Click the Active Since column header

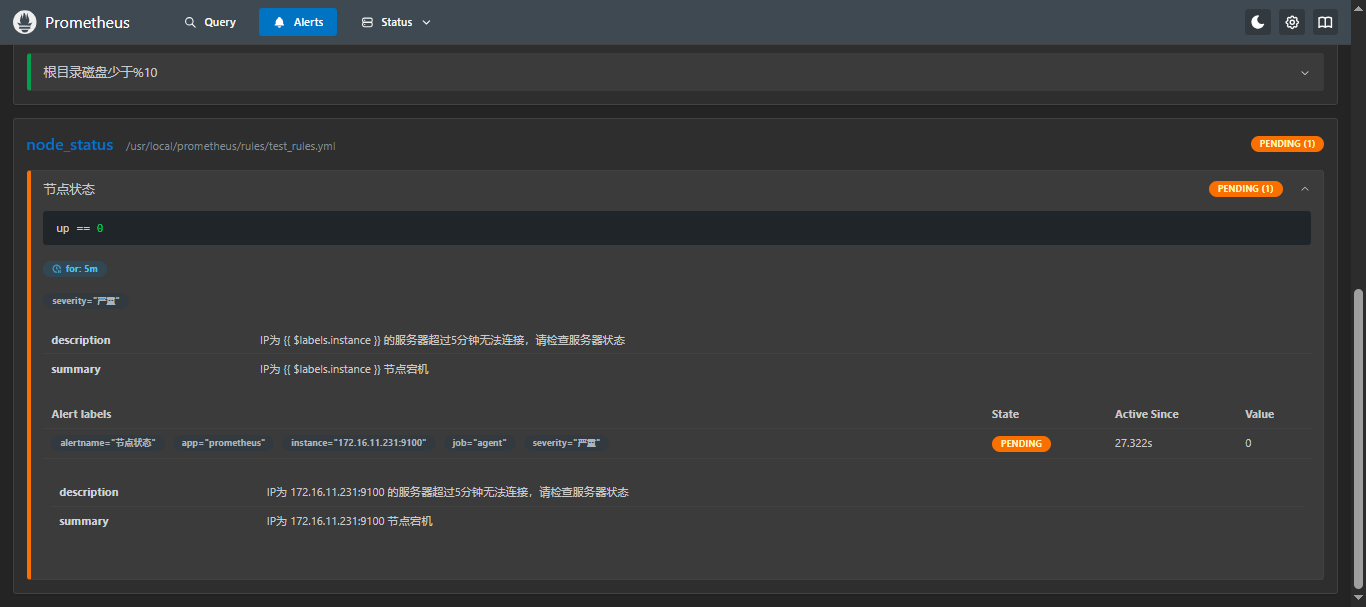pyautogui.click(x=1147, y=414)
